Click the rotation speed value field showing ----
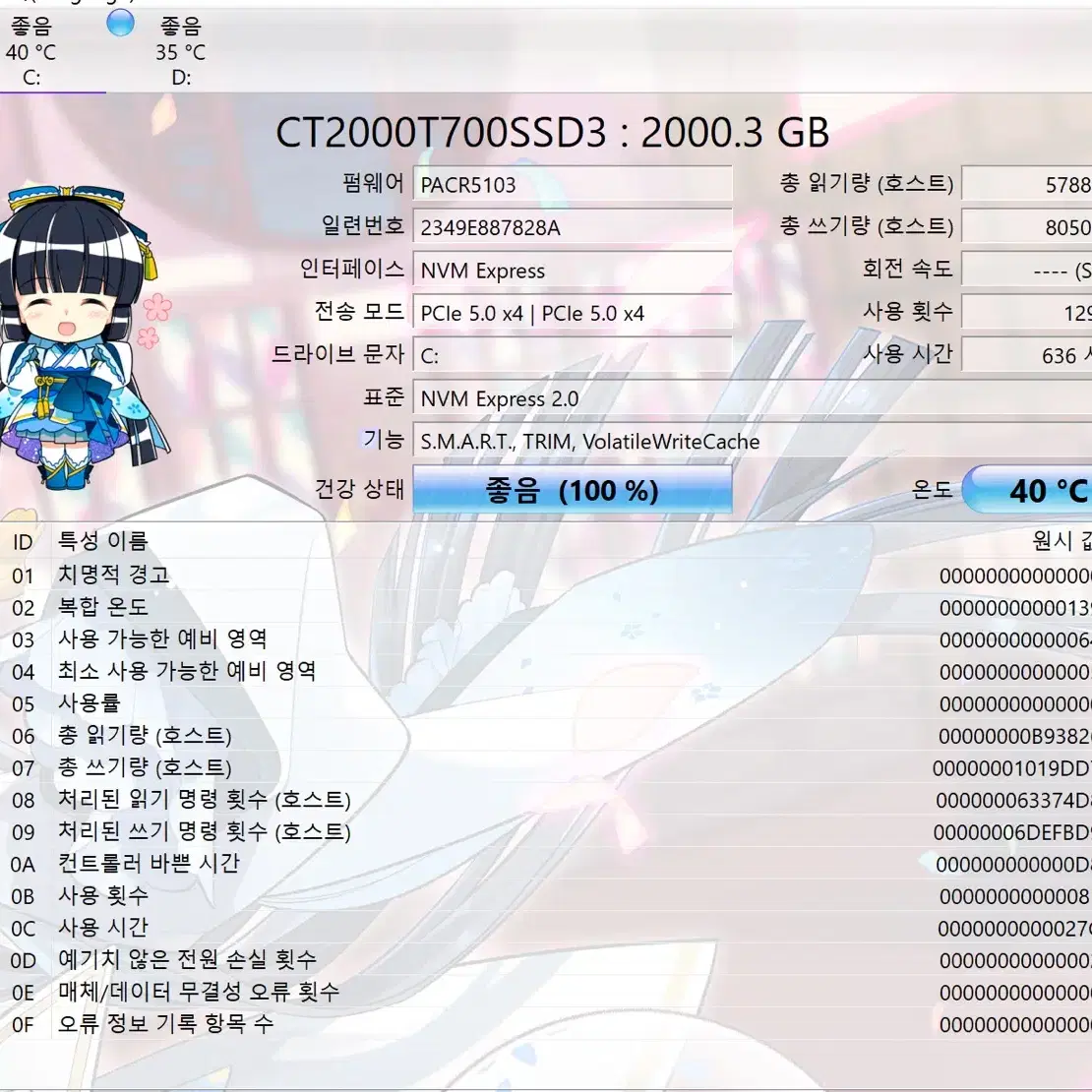The image size is (1092, 1092). (x=1027, y=271)
